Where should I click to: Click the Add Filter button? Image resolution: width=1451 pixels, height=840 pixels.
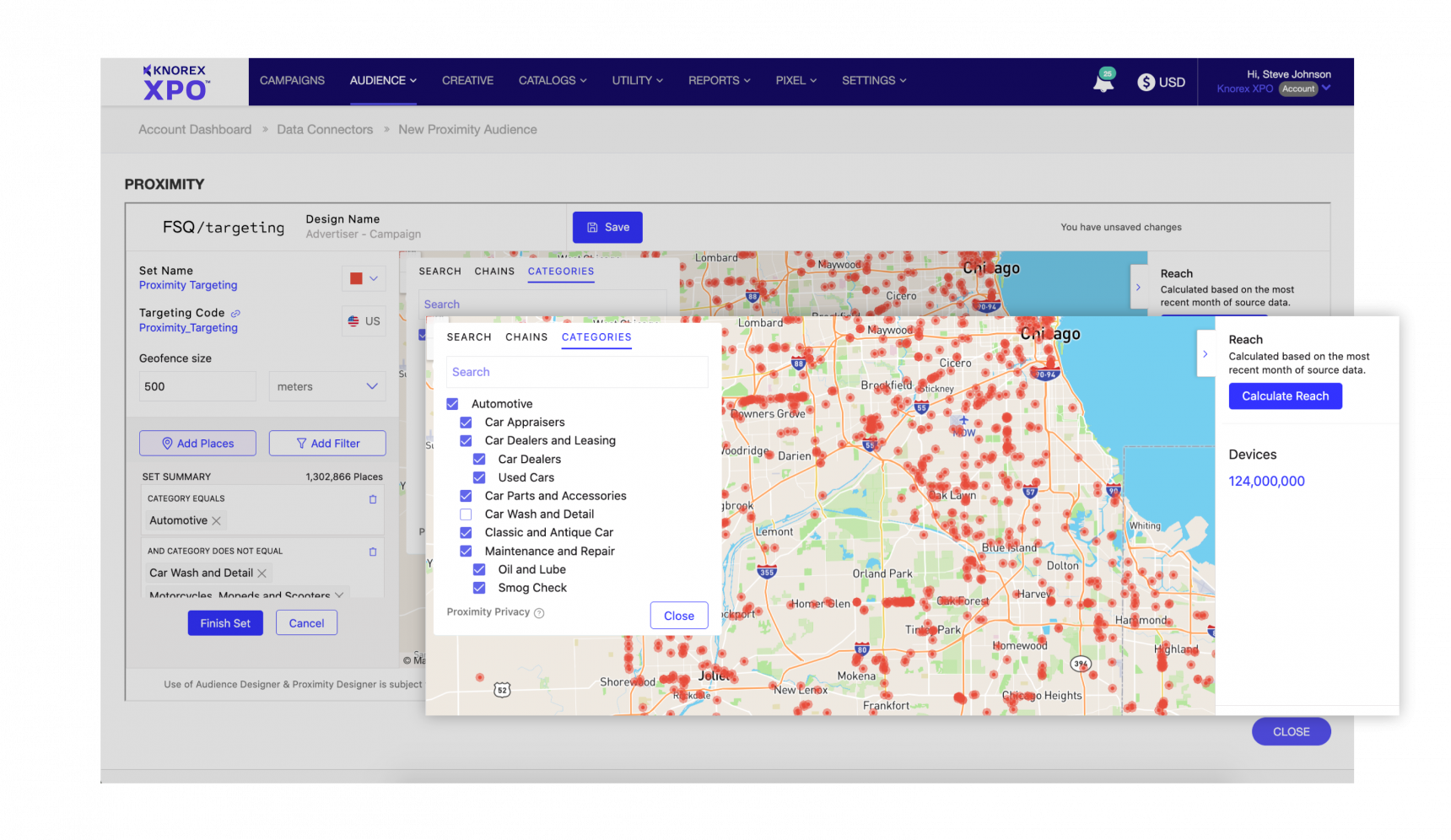327,444
